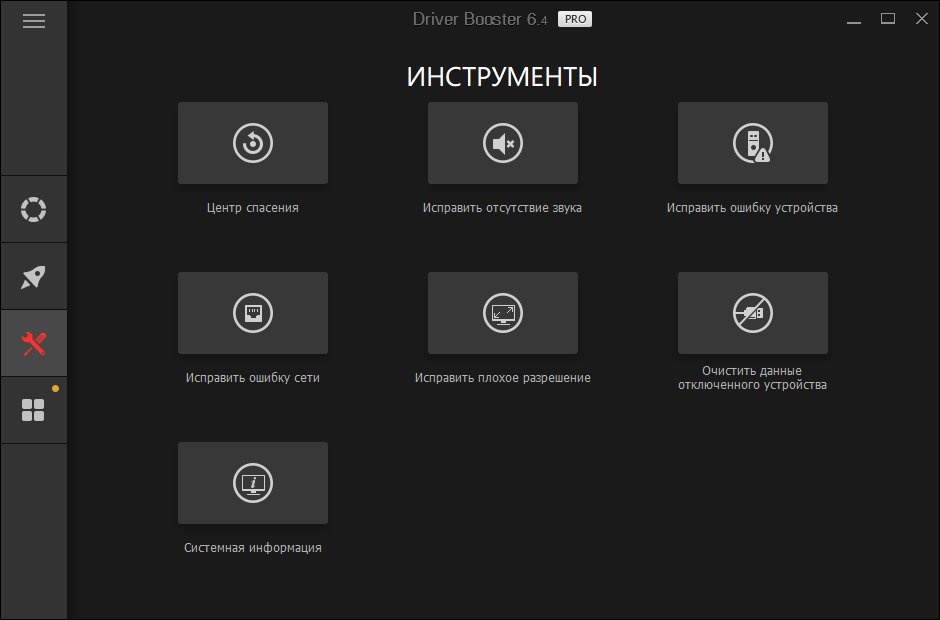
Task: Click the Исправить ошибку устройства label
Action: (752, 208)
